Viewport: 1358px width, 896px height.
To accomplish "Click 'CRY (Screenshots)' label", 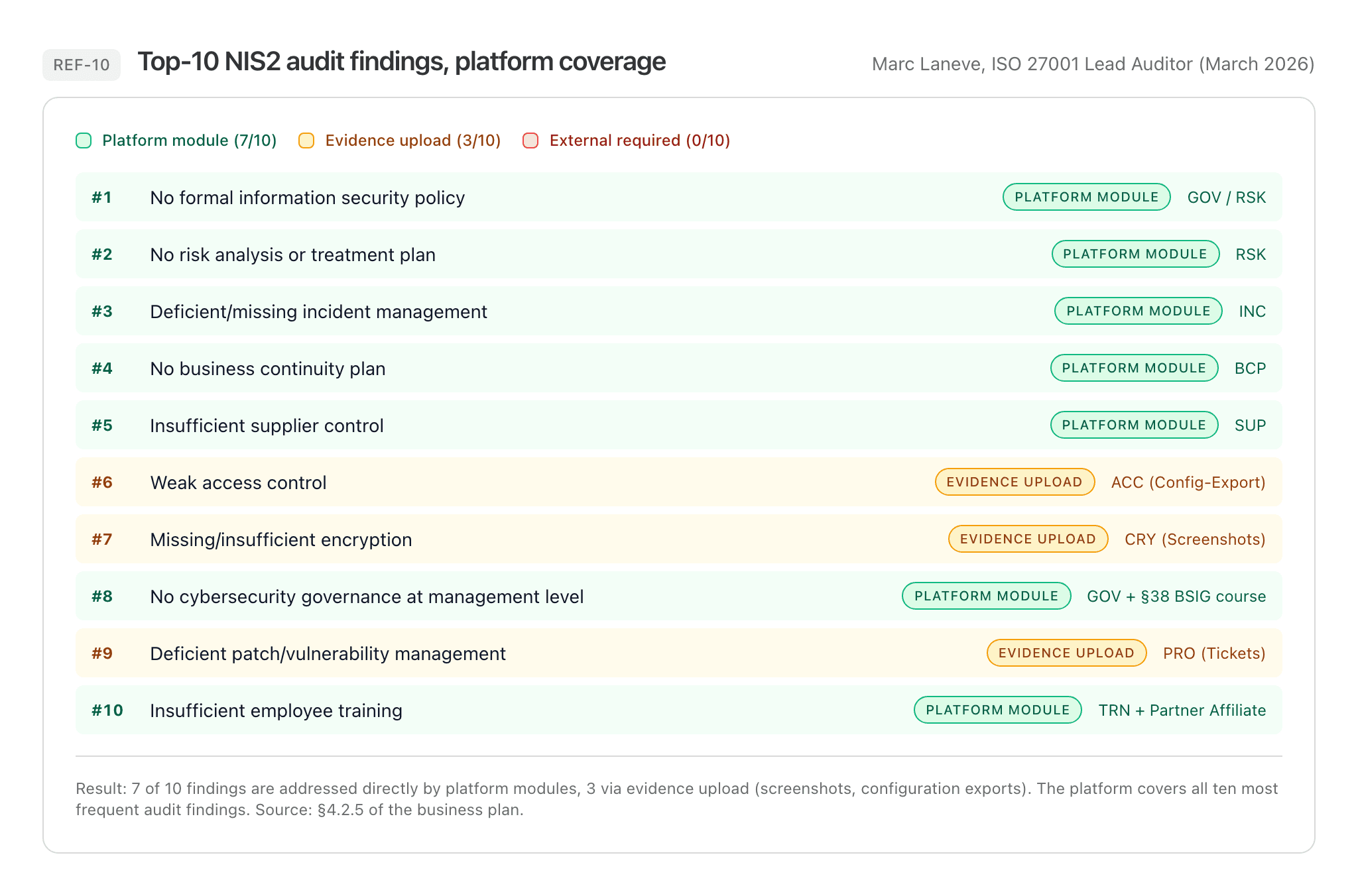I will coord(1196,539).
